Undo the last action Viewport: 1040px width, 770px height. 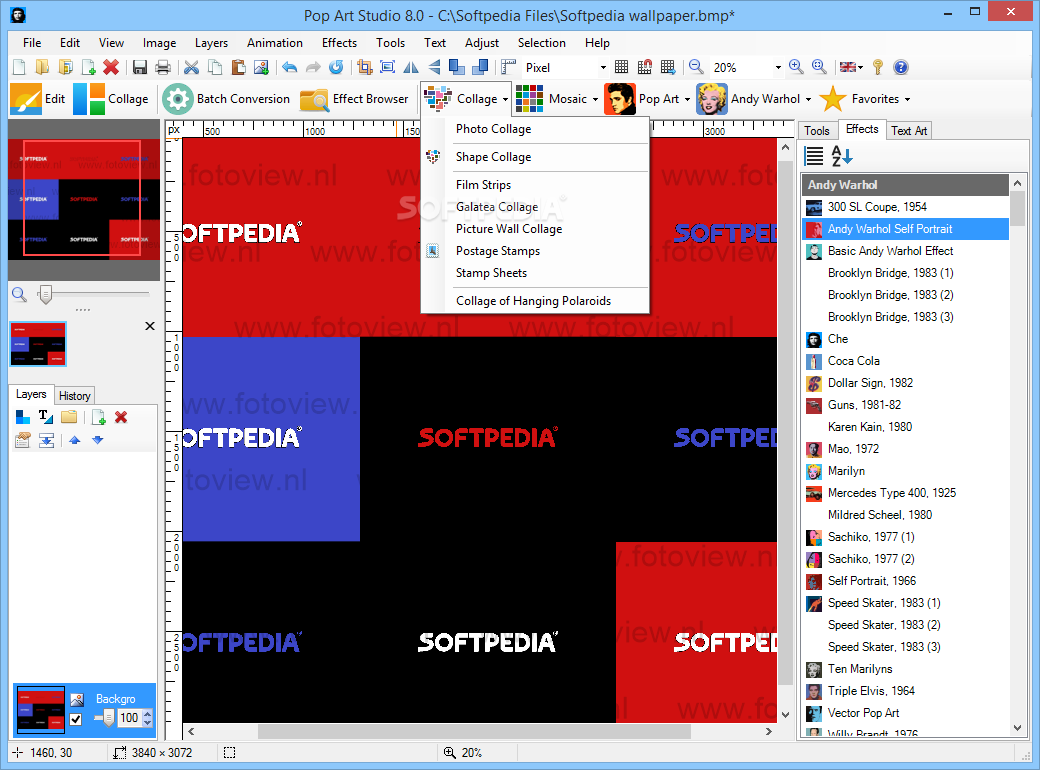(290, 67)
